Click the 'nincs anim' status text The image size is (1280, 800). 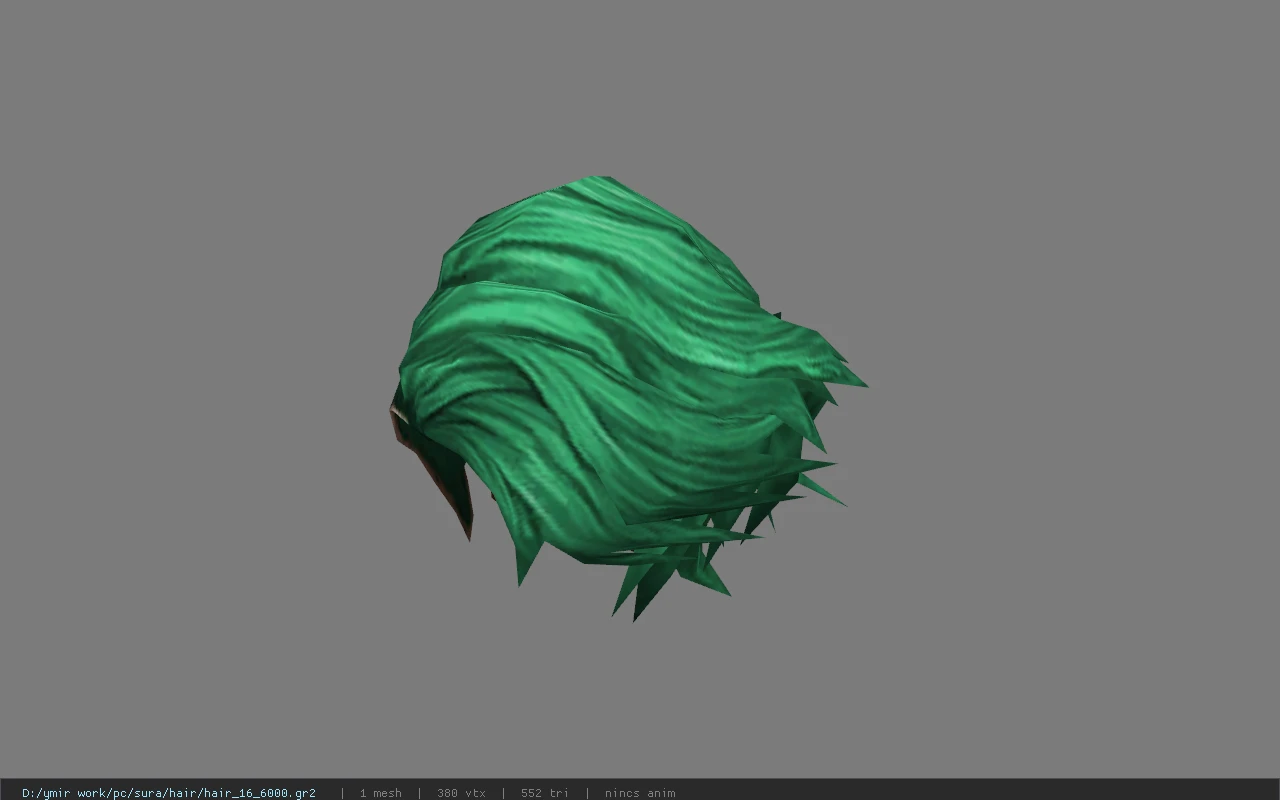(x=640, y=793)
